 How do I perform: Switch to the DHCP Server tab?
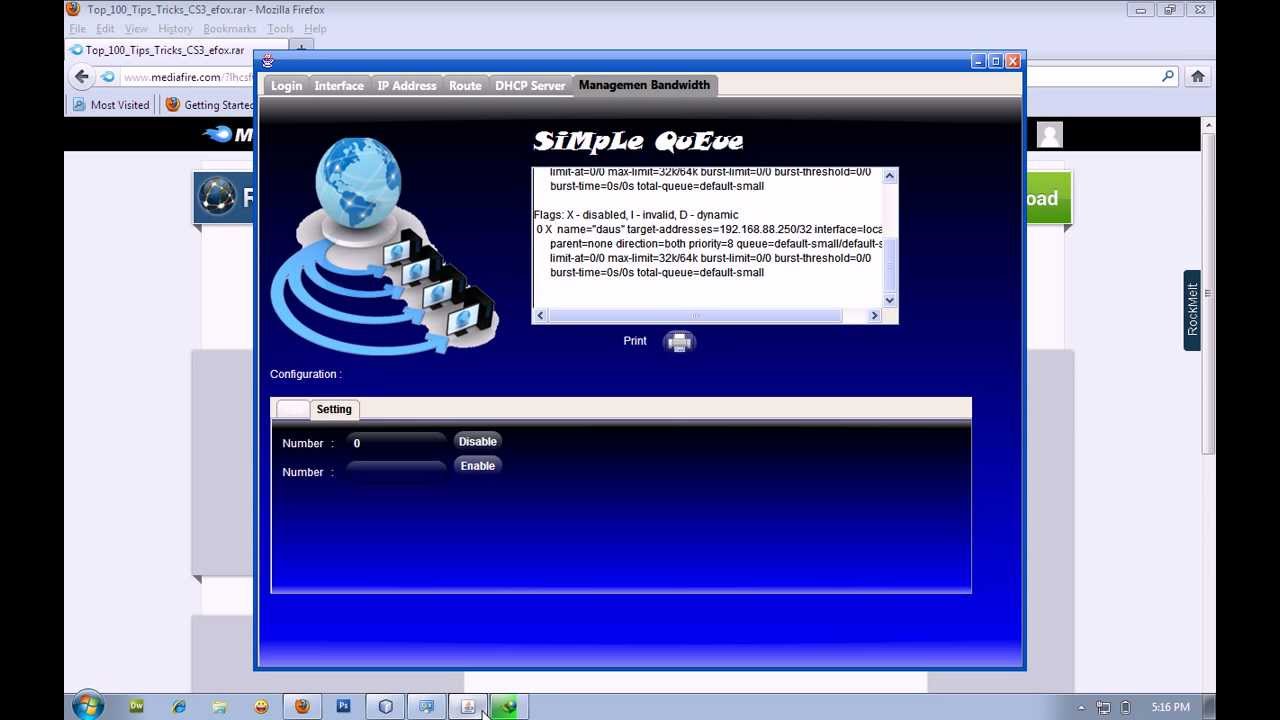[530, 86]
